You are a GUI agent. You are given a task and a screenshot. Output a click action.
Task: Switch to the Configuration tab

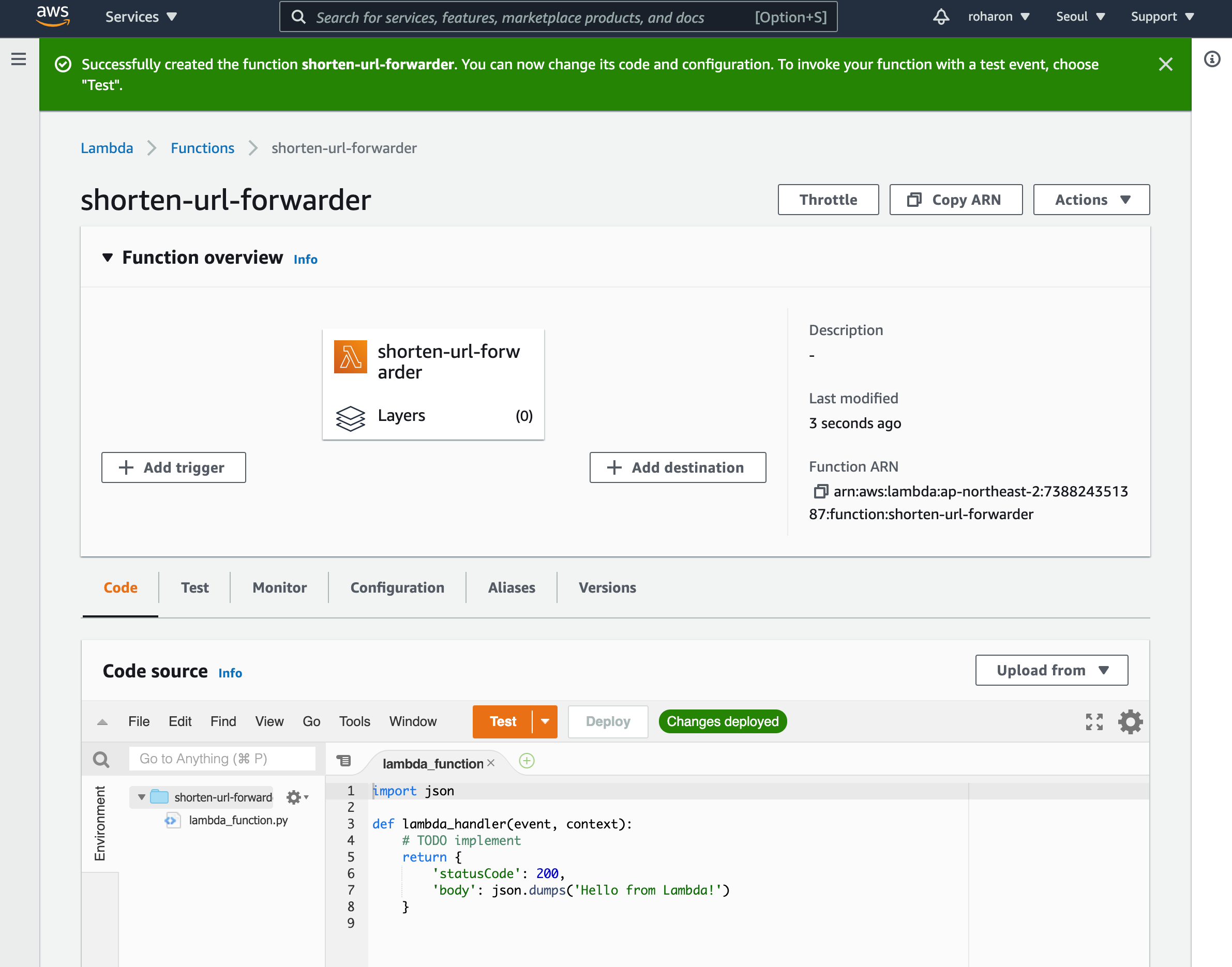click(397, 587)
